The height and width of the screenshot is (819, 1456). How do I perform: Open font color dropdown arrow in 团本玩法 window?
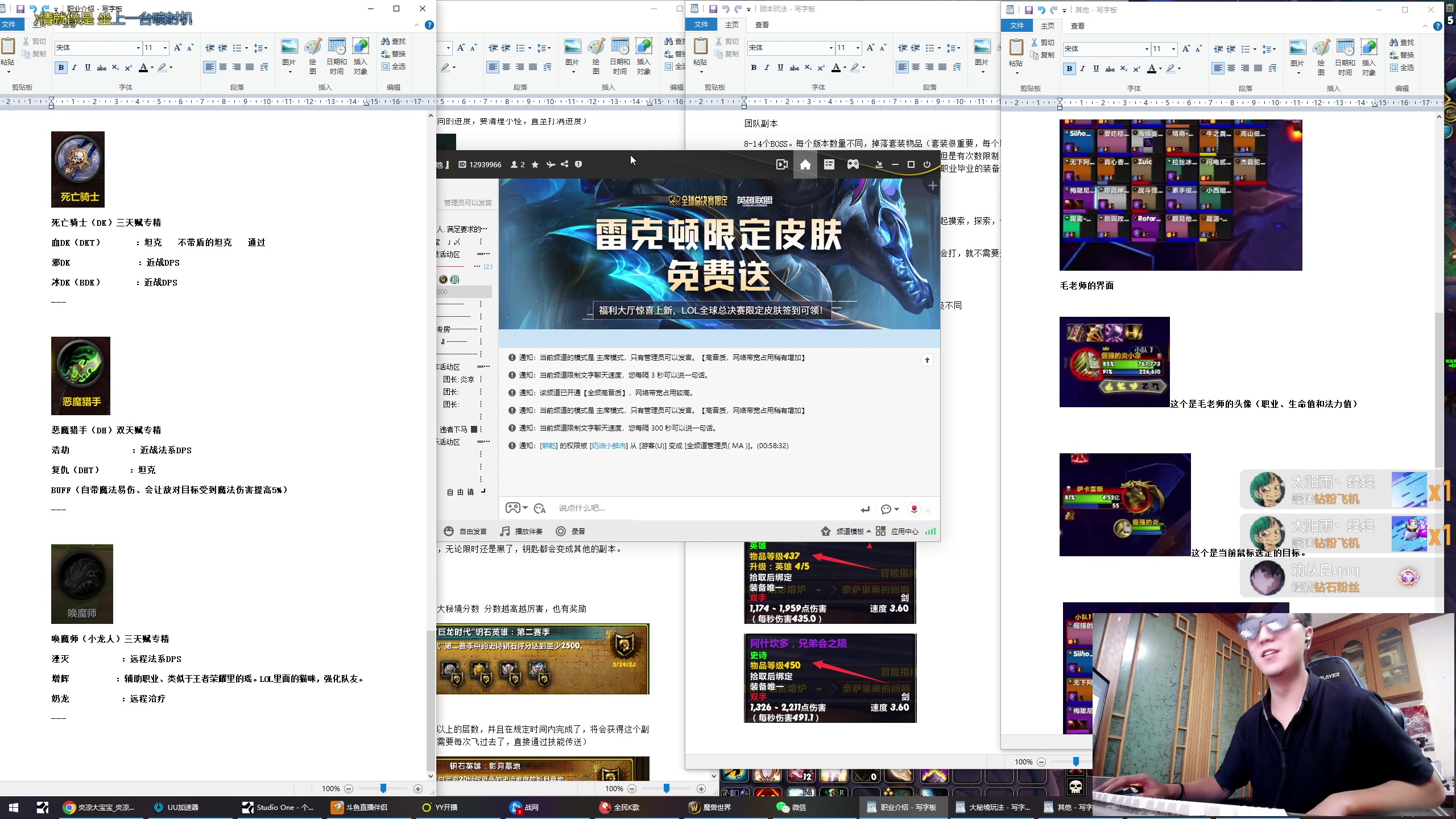click(x=845, y=68)
